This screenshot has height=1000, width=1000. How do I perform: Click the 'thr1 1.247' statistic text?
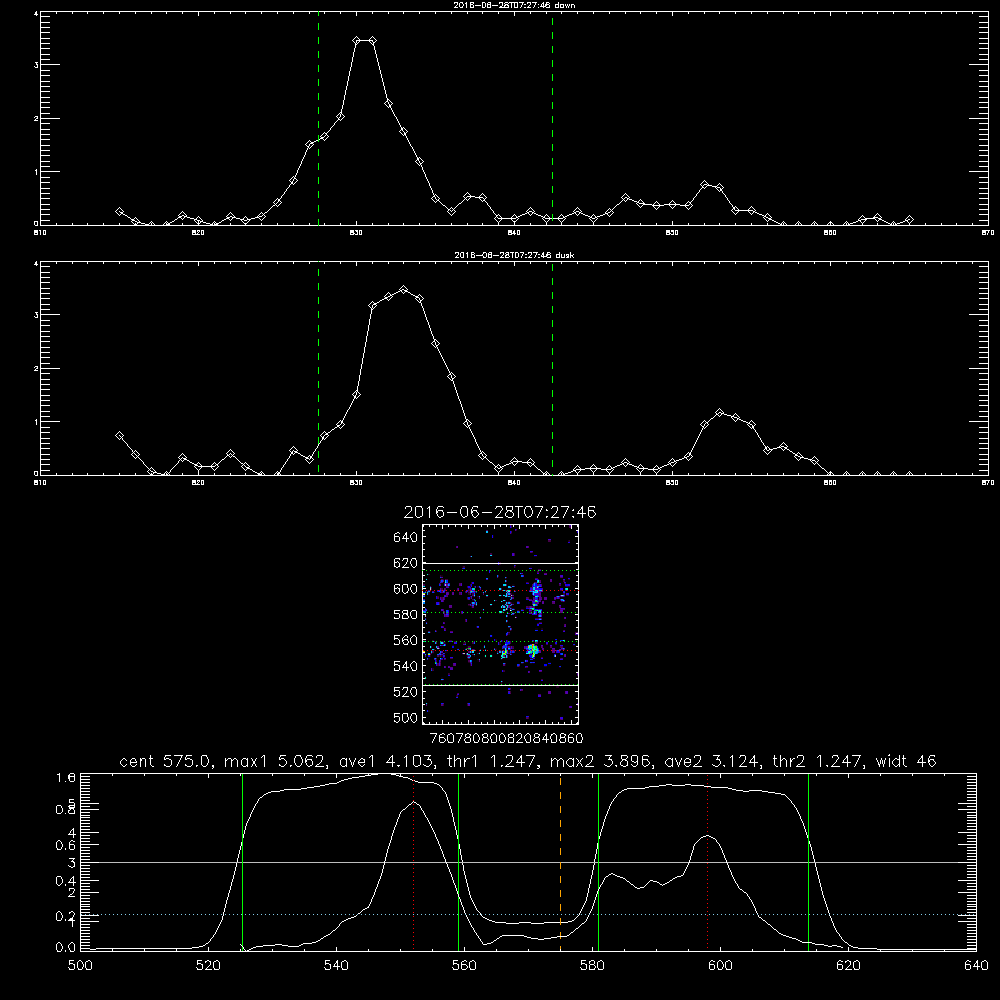[x=494, y=761]
